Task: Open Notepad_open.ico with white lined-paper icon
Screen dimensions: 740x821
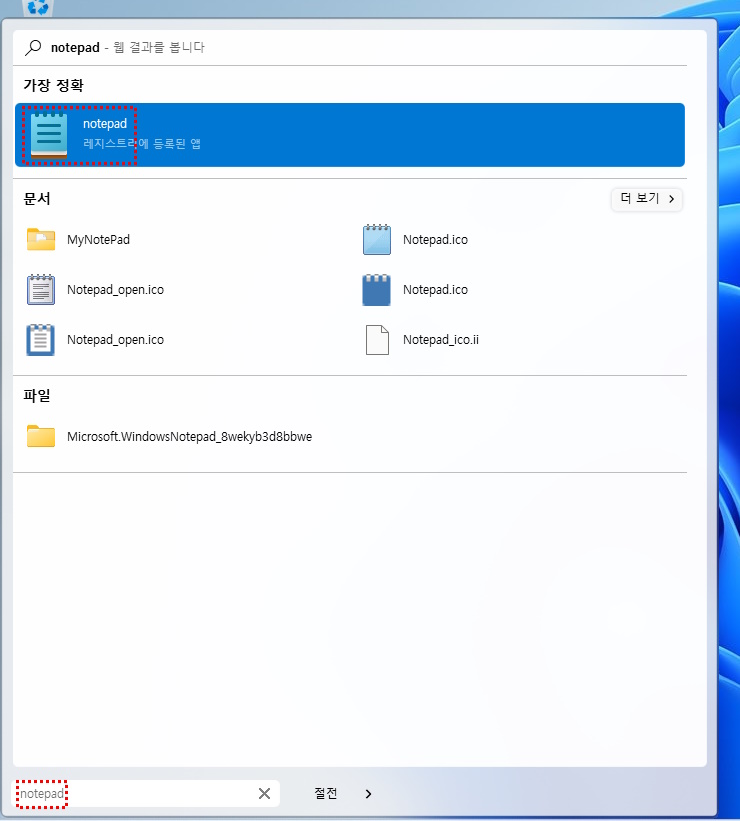Action: 41,290
